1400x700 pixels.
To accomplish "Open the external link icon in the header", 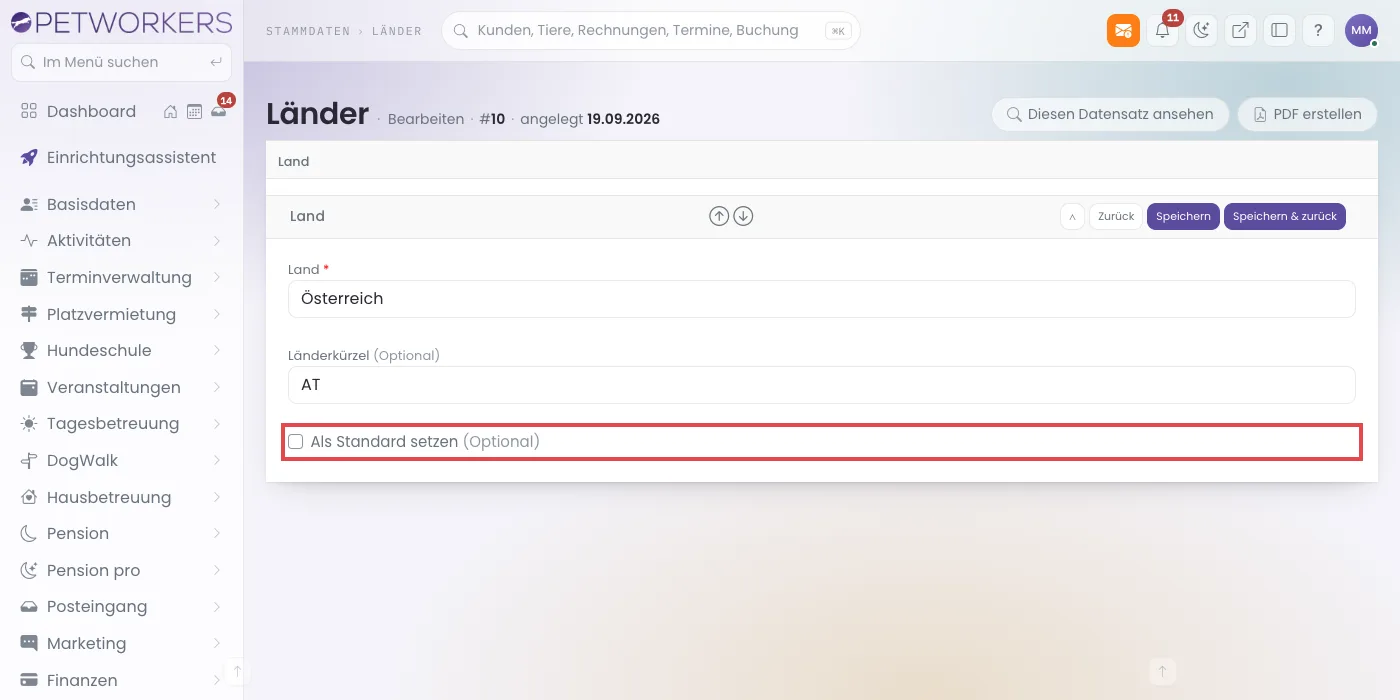I will pyautogui.click(x=1240, y=30).
